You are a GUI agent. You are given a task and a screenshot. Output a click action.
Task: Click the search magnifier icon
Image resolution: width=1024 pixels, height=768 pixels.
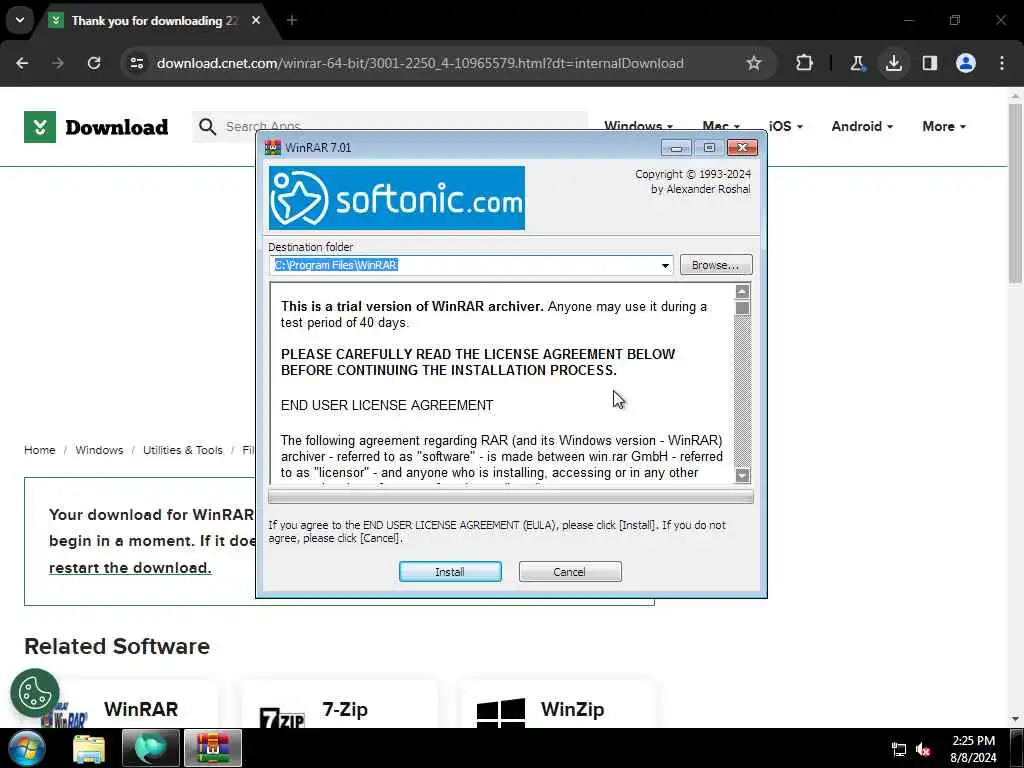pos(207,127)
